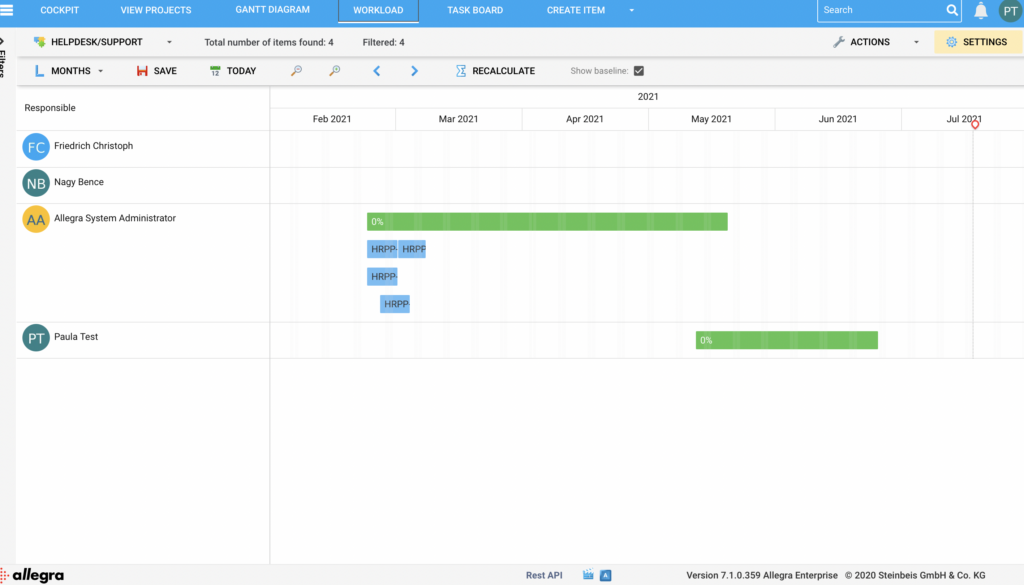The height and width of the screenshot is (585, 1024).
Task: Click the left magnifier zoom icon
Action: click(x=296, y=71)
